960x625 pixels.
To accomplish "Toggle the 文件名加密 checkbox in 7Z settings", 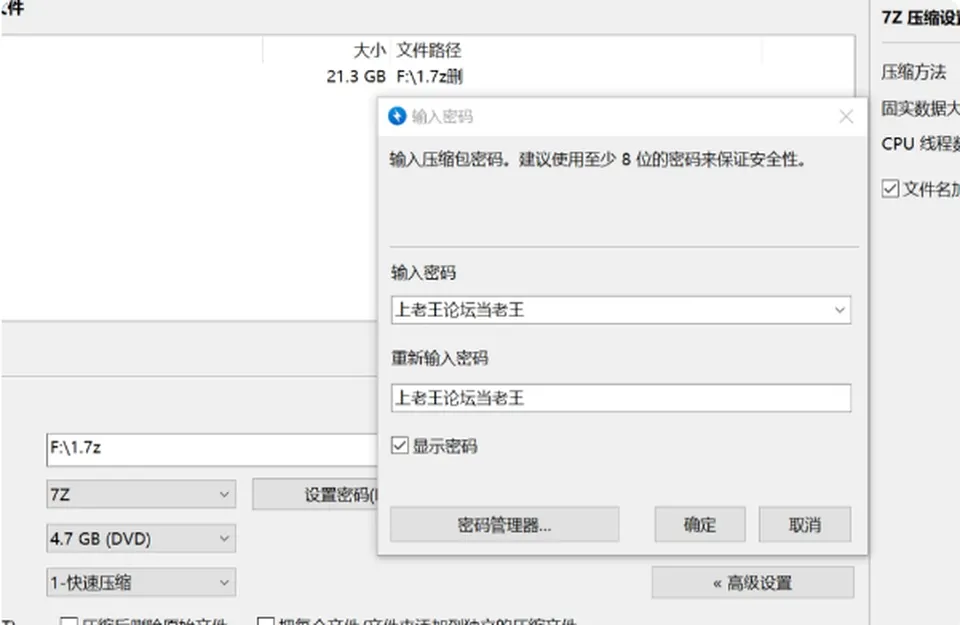I will point(890,189).
